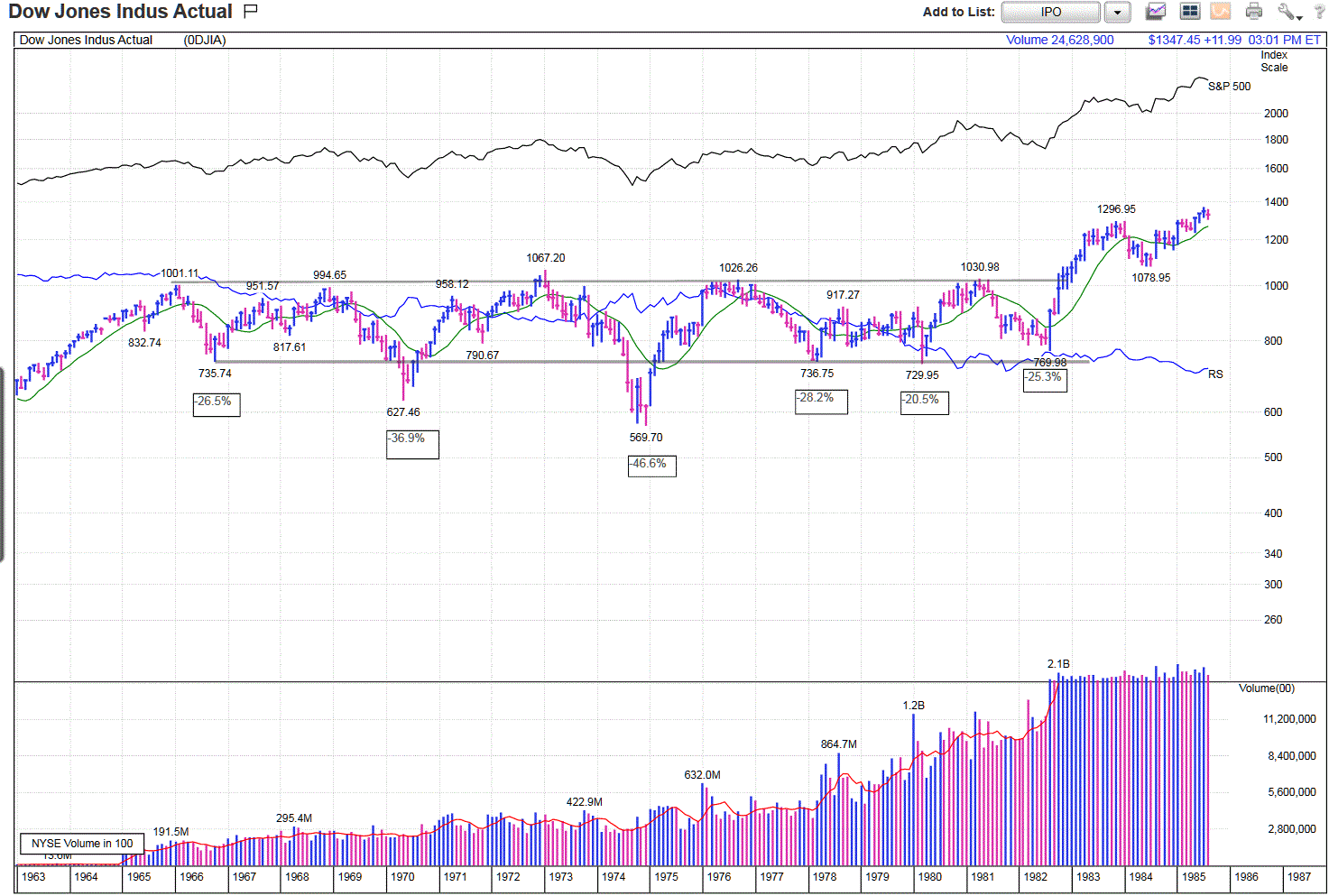The image size is (1329, 896).
Task: Expand the side panel handle at the left edge
Action: click(3, 465)
